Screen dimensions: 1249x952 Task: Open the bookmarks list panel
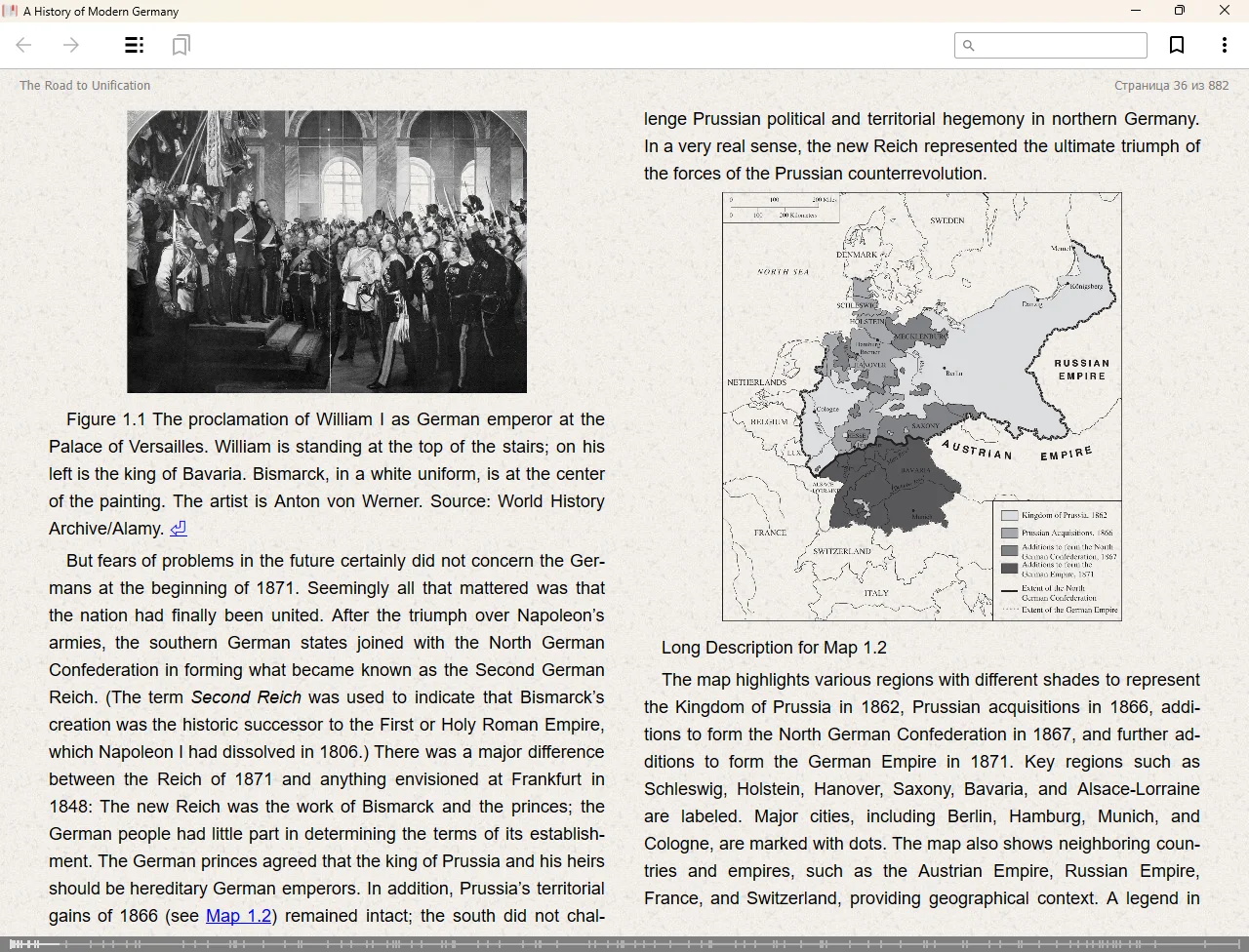181,45
